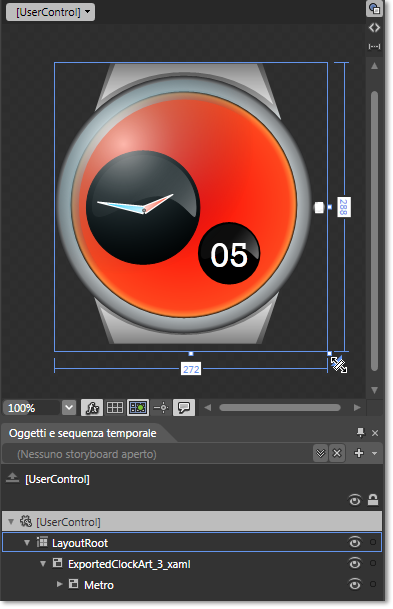The width and height of the screenshot is (393, 609).
Task: Click [UserControl] scope label
Action: (x=57, y=479)
